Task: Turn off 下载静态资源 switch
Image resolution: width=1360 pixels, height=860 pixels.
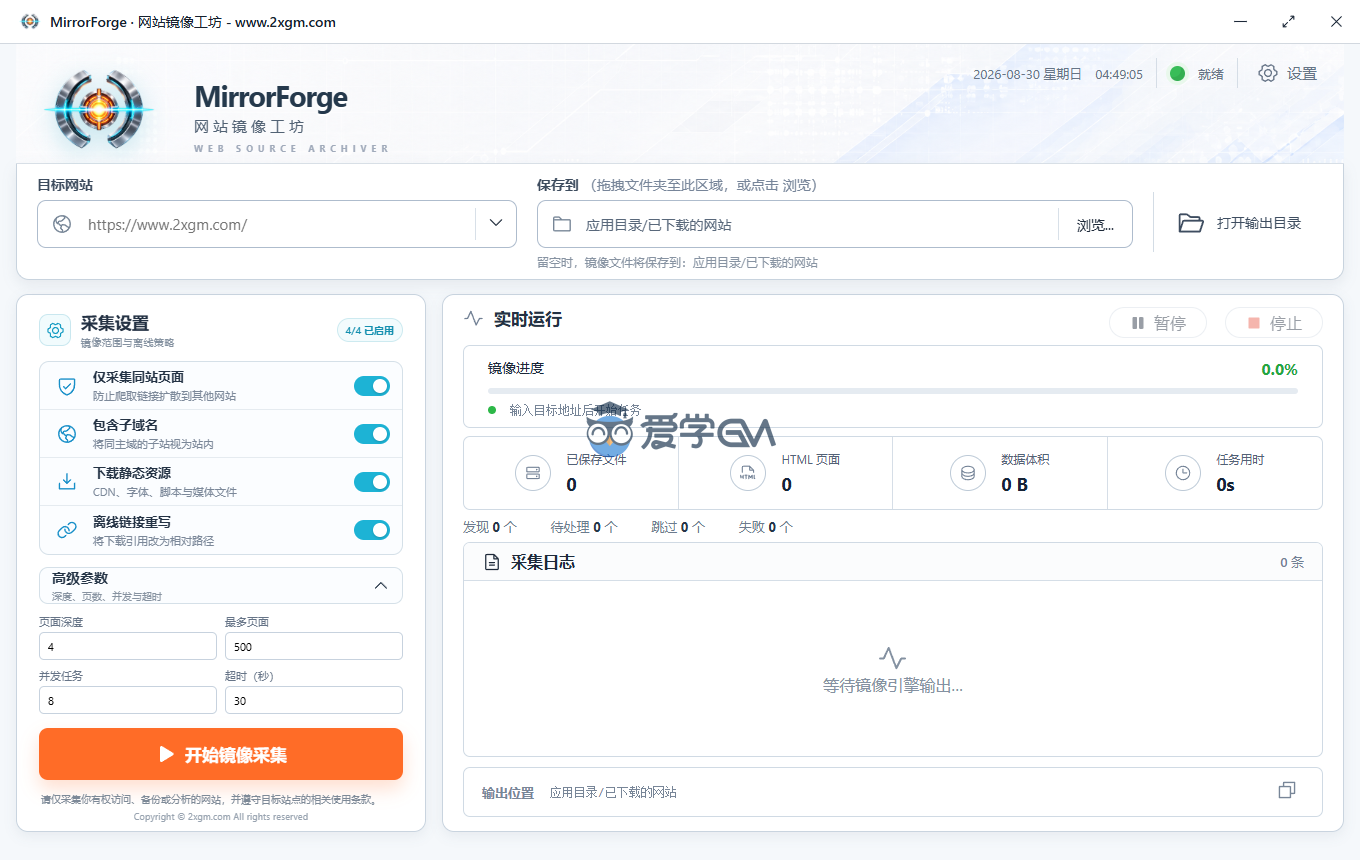Action: [x=372, y=482]
